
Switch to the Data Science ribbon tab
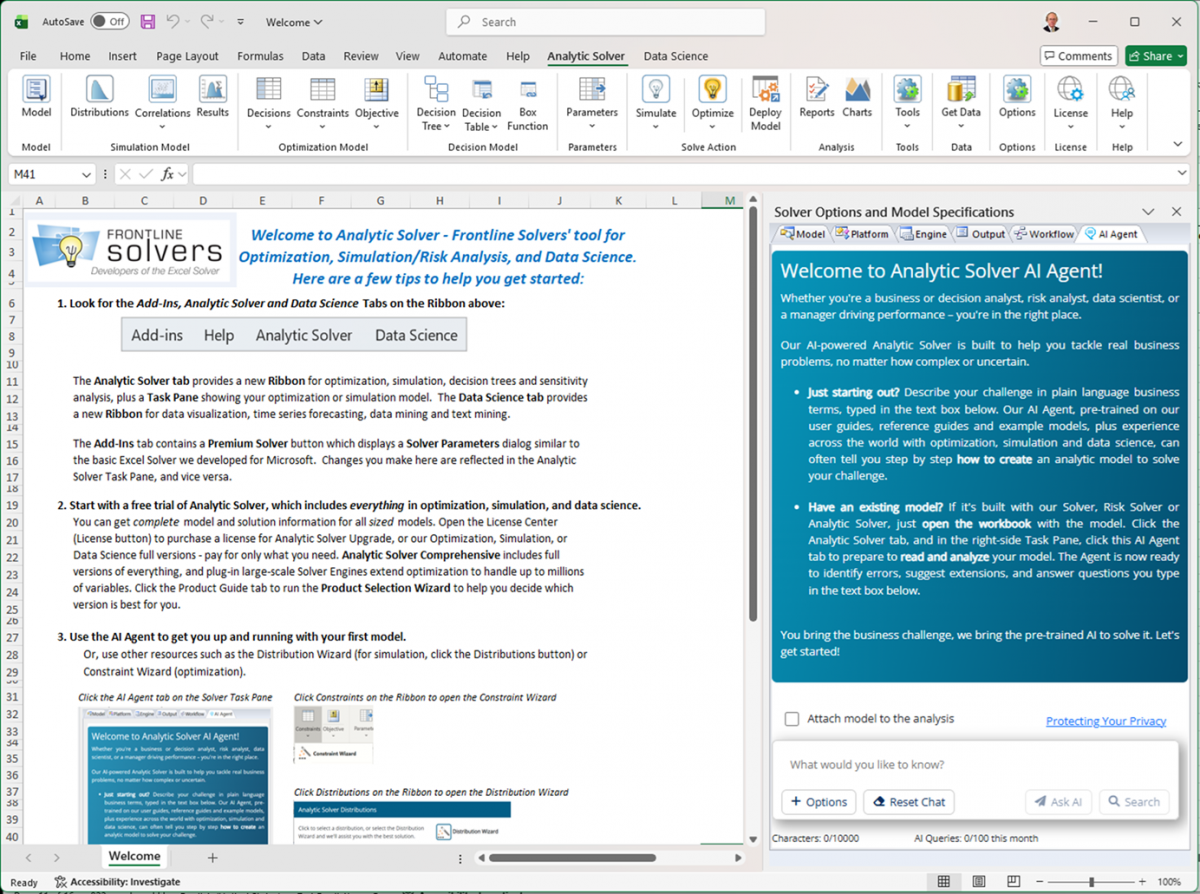coord(675,56)
